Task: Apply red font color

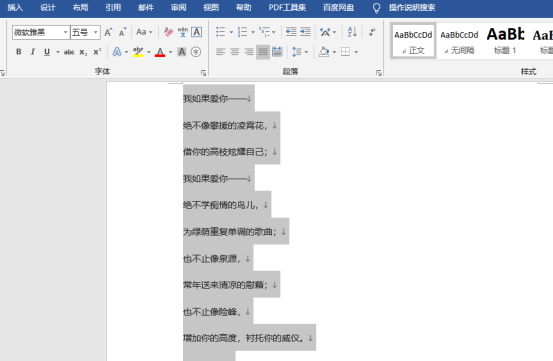Action: click(x=160, y=52)
